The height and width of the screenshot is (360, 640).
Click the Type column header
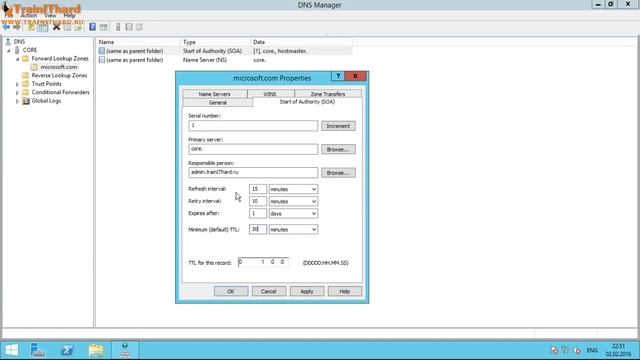[215, 42]
